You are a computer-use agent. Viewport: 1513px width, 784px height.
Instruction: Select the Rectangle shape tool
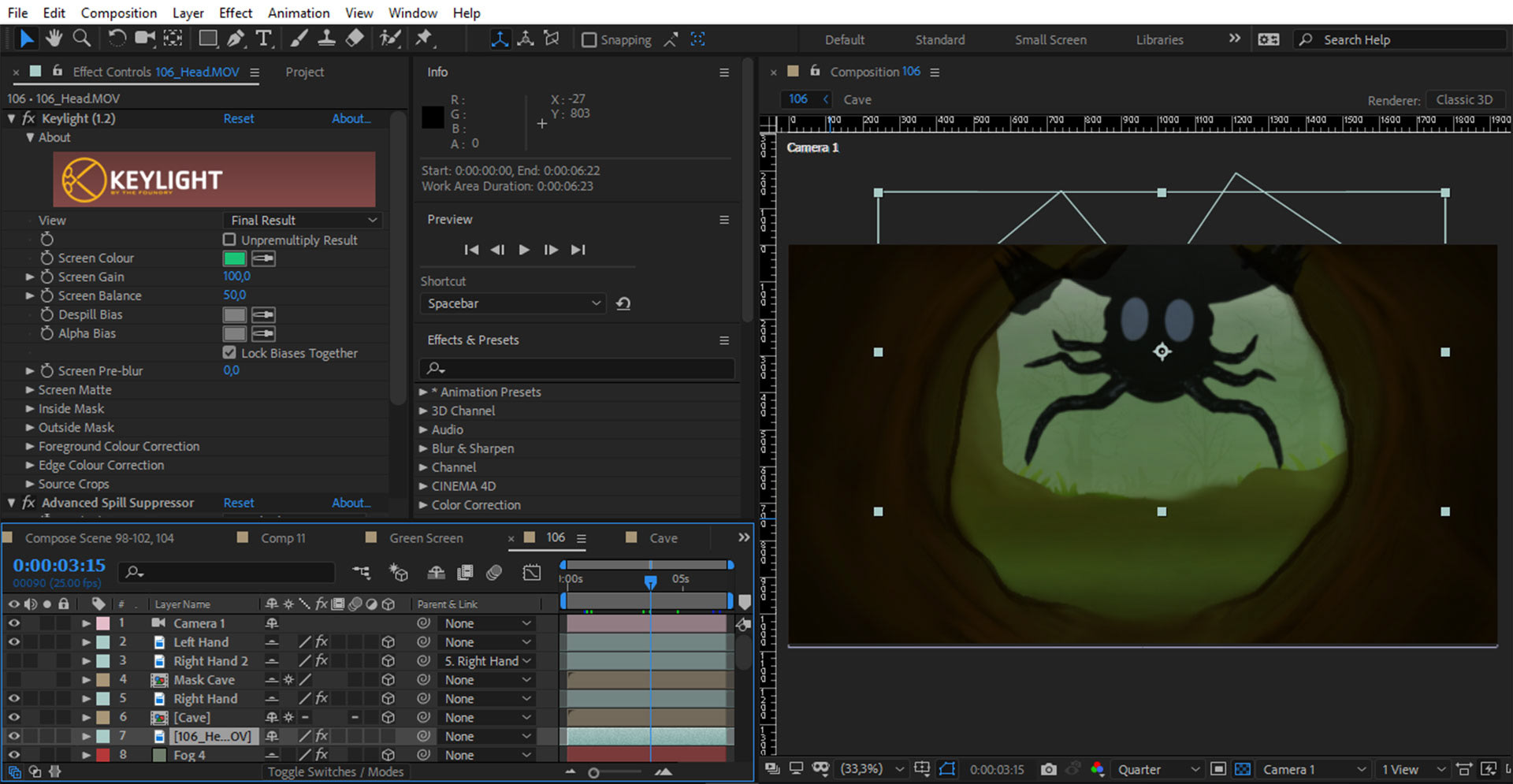pos(208,38)
